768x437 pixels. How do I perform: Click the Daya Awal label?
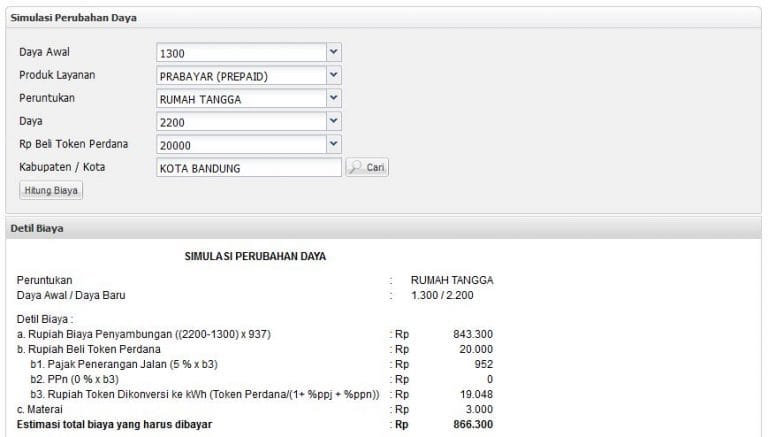(44, 52)
